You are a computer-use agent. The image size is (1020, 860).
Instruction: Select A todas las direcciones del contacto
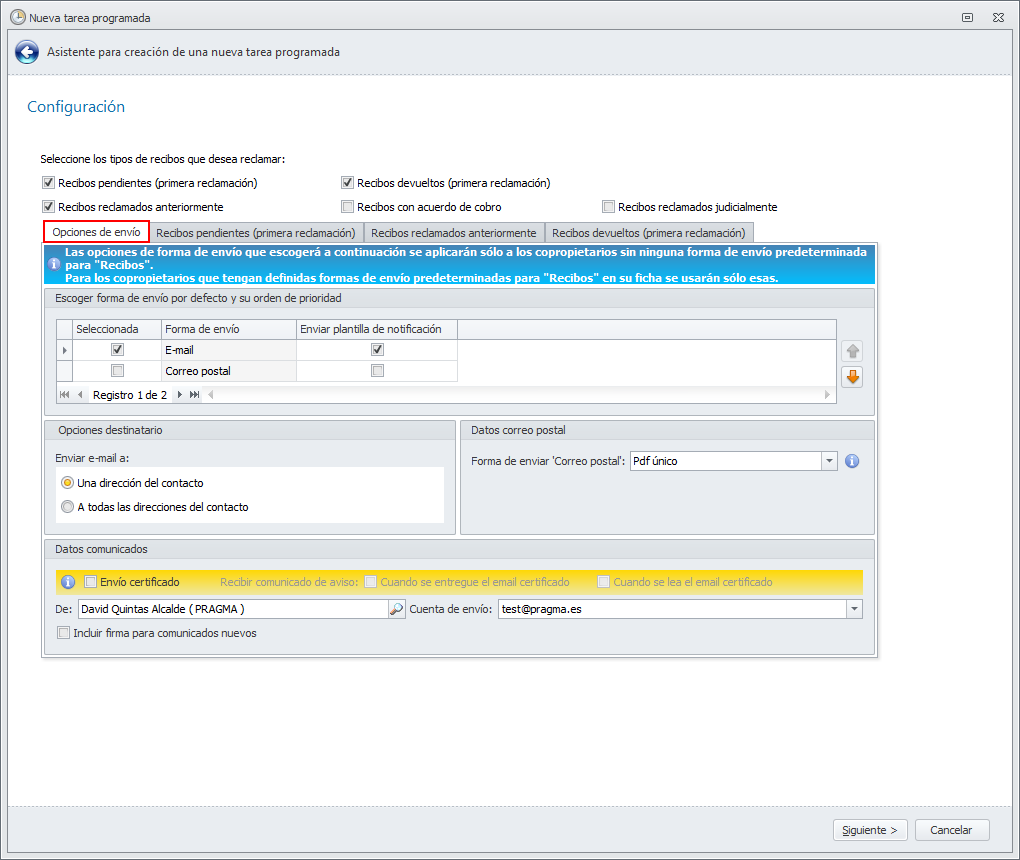tap(67, 507)
